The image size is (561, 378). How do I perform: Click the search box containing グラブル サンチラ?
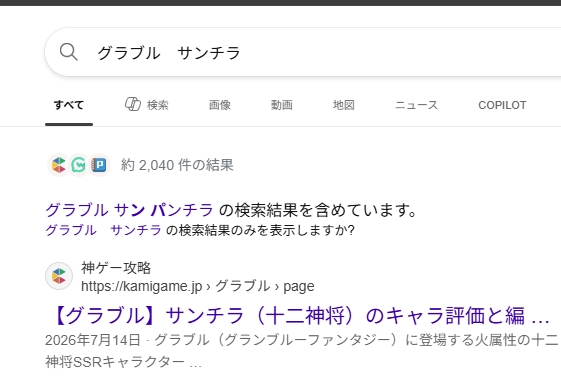point(303,52)
